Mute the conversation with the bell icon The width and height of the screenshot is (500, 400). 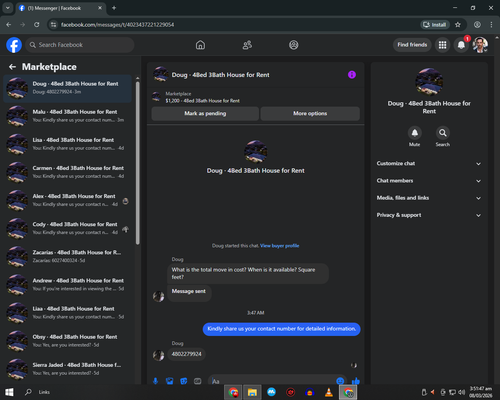[x=415, y=133]
